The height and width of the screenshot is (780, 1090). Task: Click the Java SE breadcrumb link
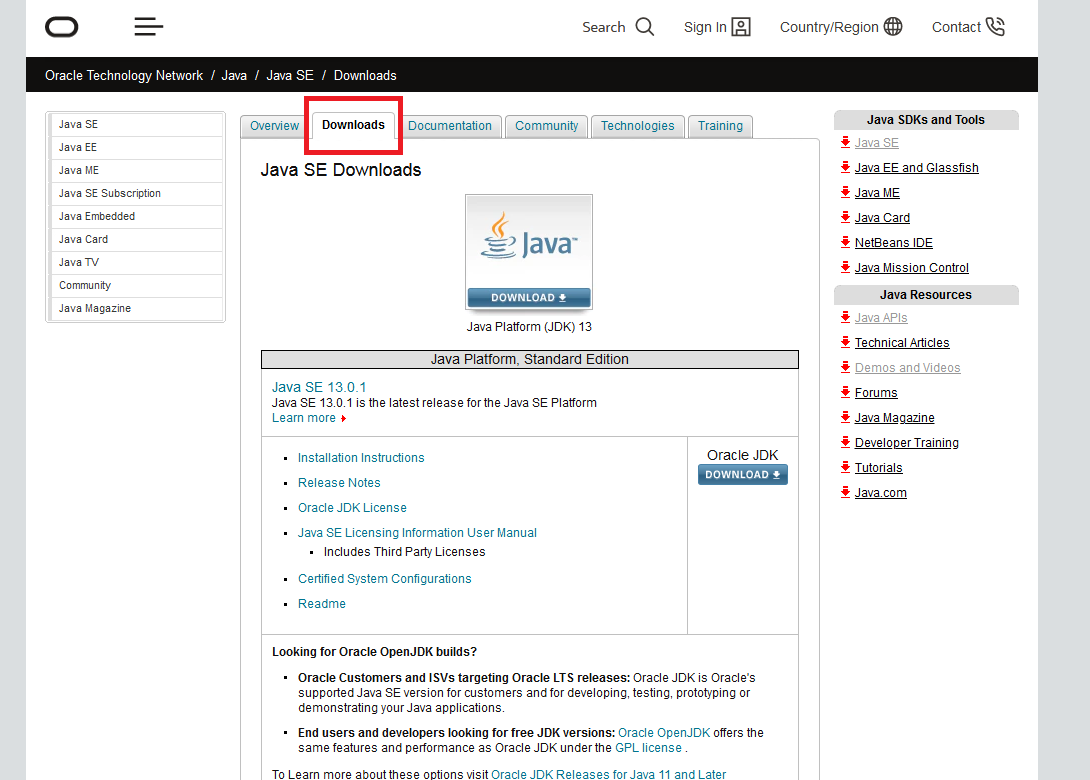290,75
